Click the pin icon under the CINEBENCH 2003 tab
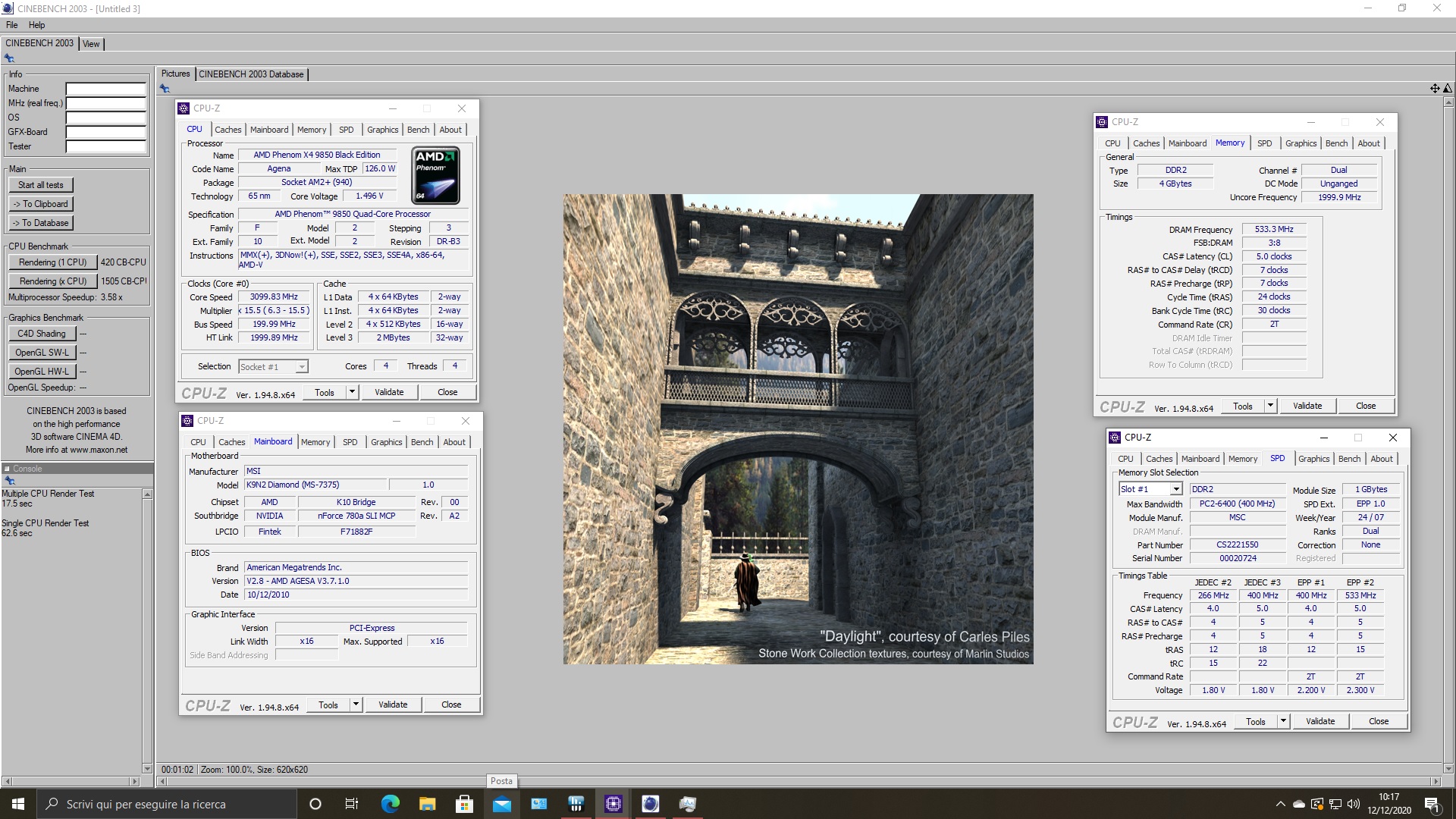 click(9, 58)
